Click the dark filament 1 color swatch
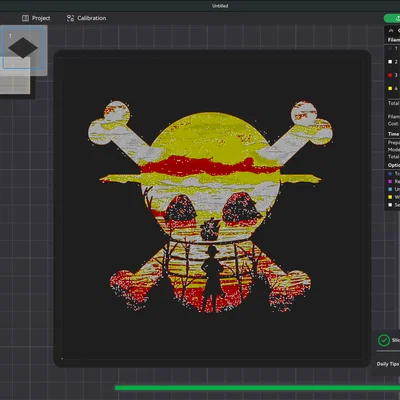Image resolution: width=400 pixels, height=400 pixels. point(390,49)
